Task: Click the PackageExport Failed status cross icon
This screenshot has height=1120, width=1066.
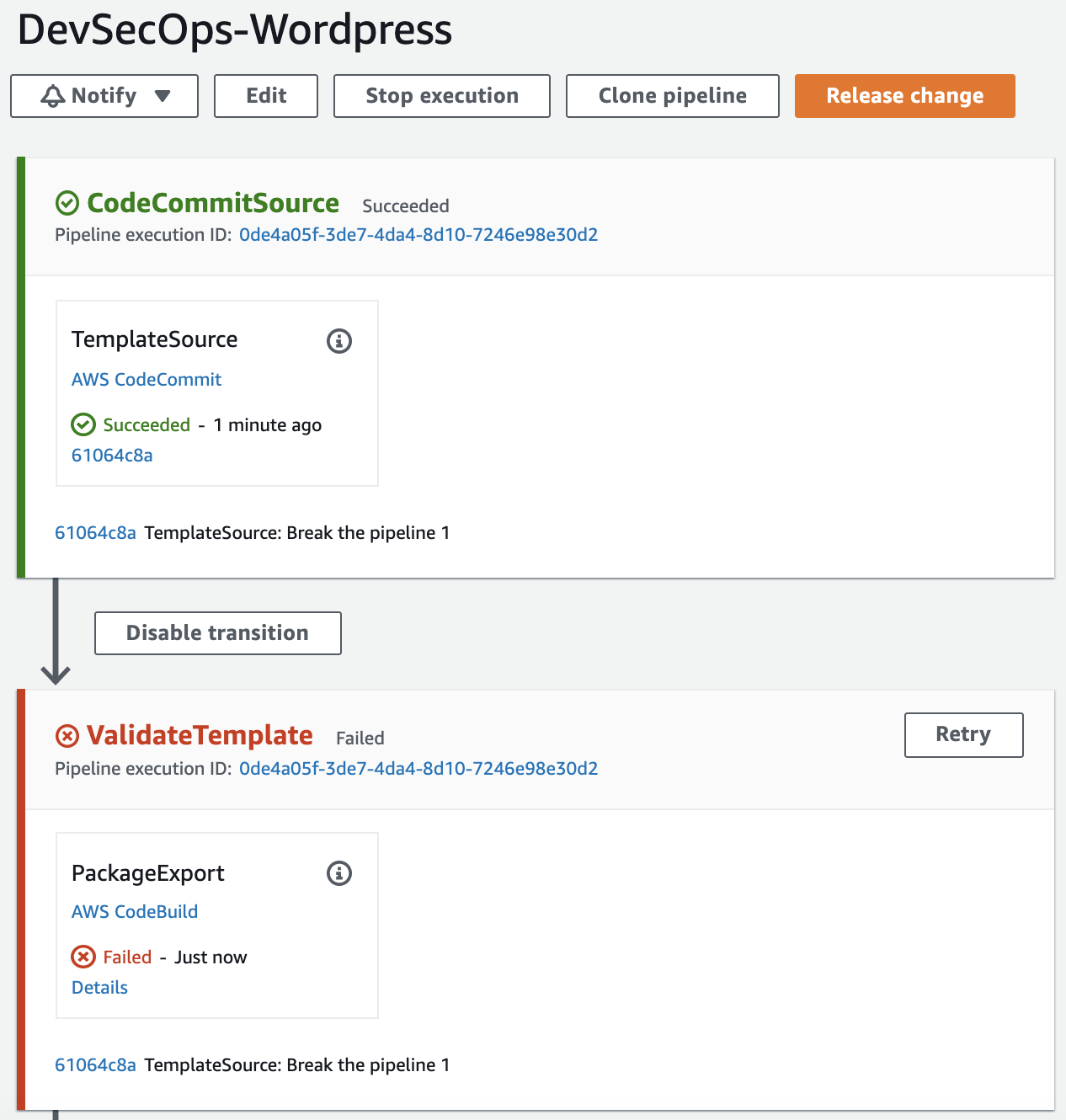Action: 83,957
